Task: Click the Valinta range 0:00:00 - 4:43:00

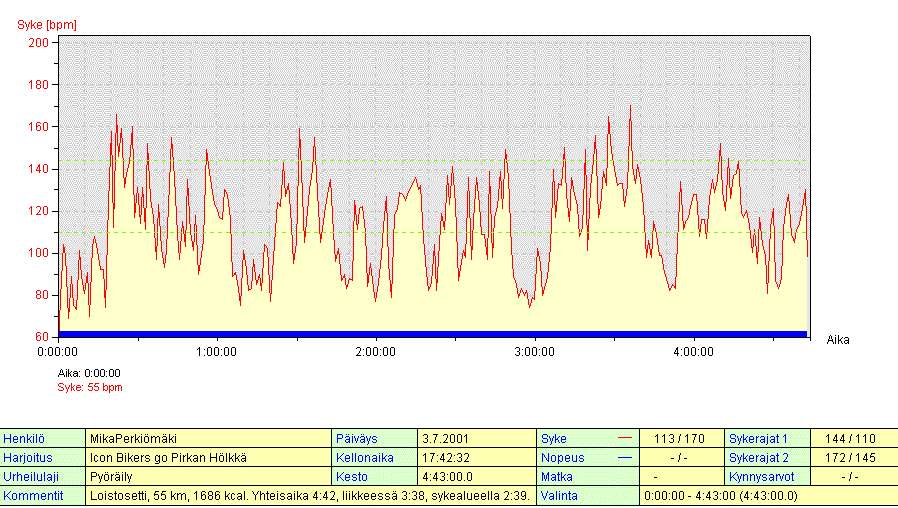Action: point(721,496)
